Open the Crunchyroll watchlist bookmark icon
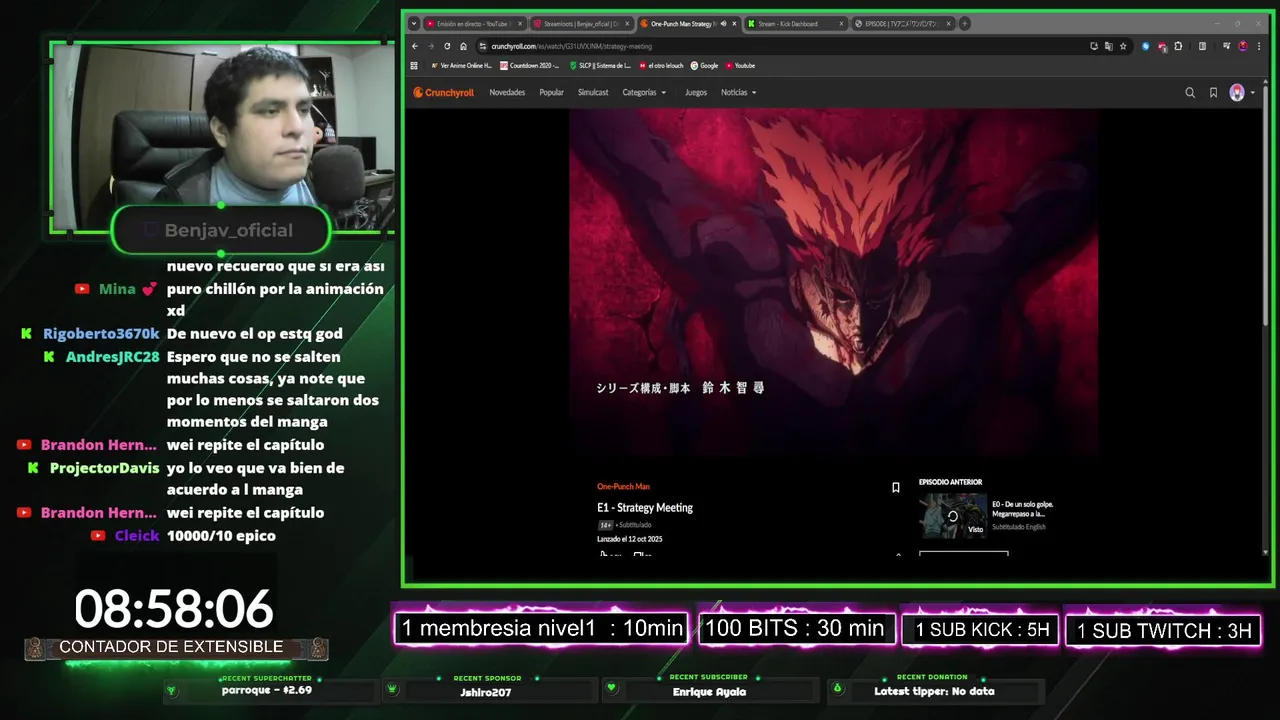Image resolution: width=1280 pixels, height=720 pixels. tap(1213, 93)
